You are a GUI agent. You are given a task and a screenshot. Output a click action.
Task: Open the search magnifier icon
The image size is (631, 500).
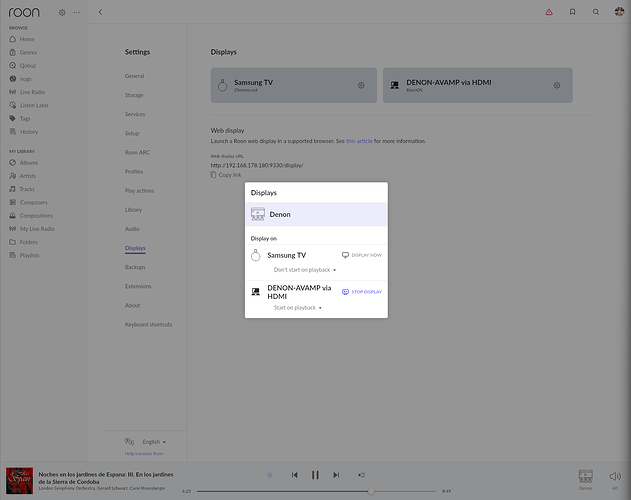(x=596, y=12)
